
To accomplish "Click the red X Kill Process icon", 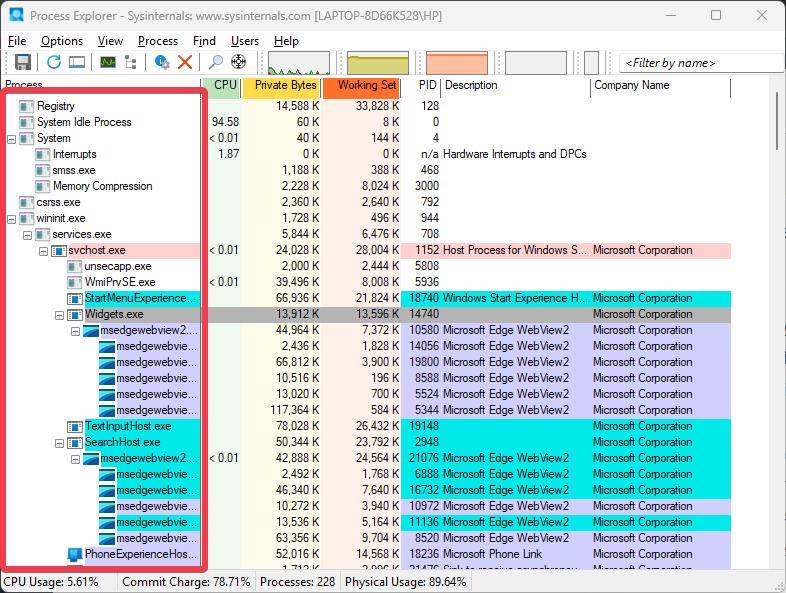I will click(x=185, y=62).
